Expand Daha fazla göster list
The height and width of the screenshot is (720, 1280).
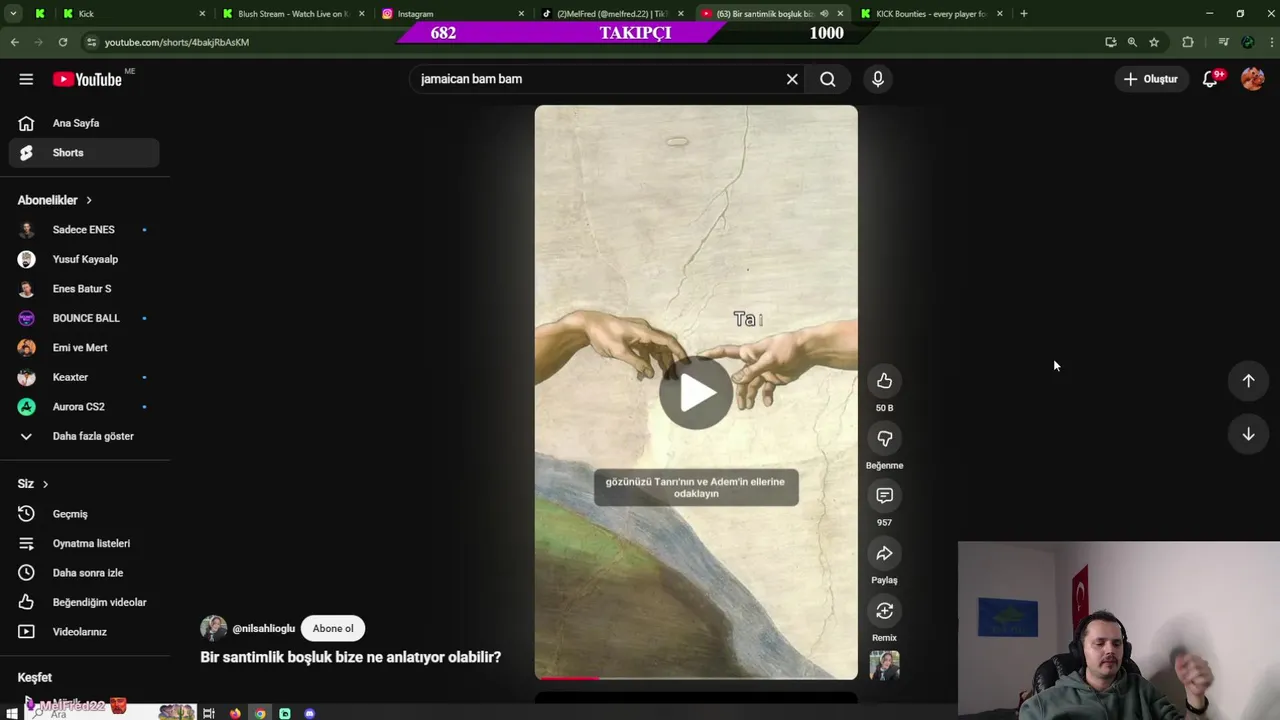[x=84, y=436]
